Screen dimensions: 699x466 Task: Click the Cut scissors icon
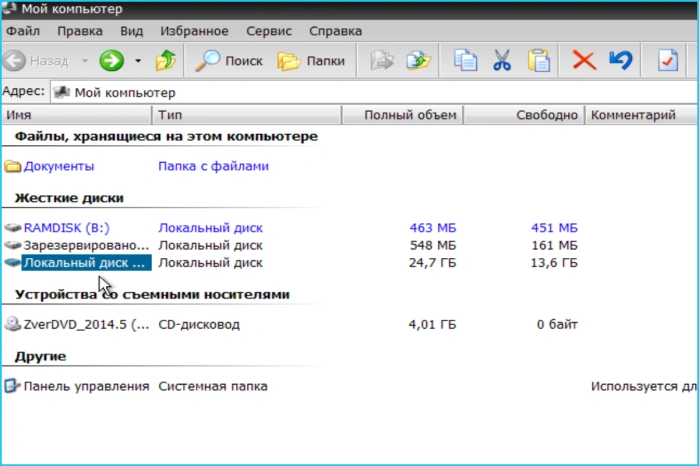coord(502,61)
